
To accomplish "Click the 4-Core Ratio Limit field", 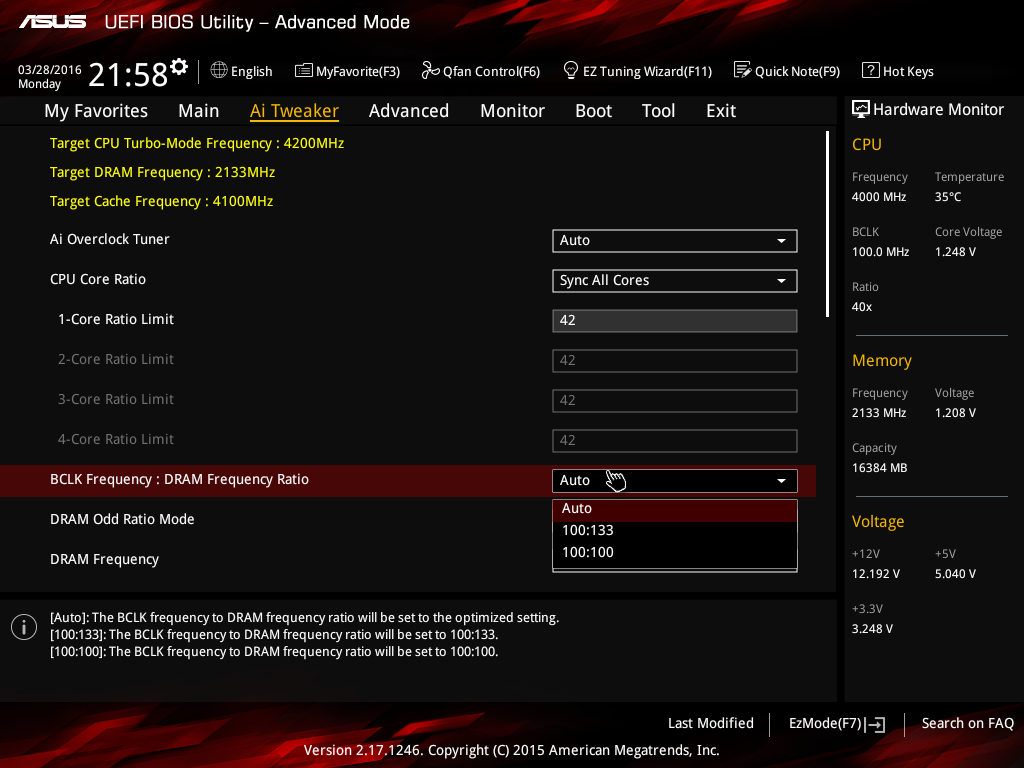I will click(x=675, y=440).
